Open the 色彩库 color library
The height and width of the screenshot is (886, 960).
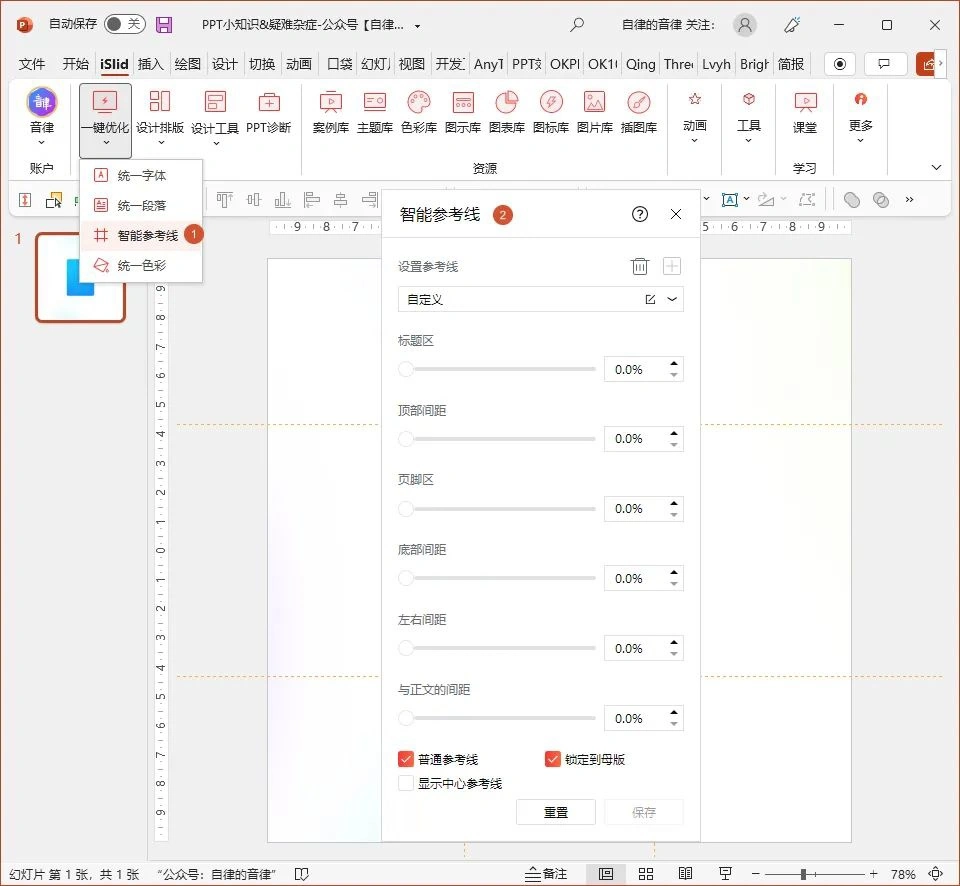coord(418,112)
